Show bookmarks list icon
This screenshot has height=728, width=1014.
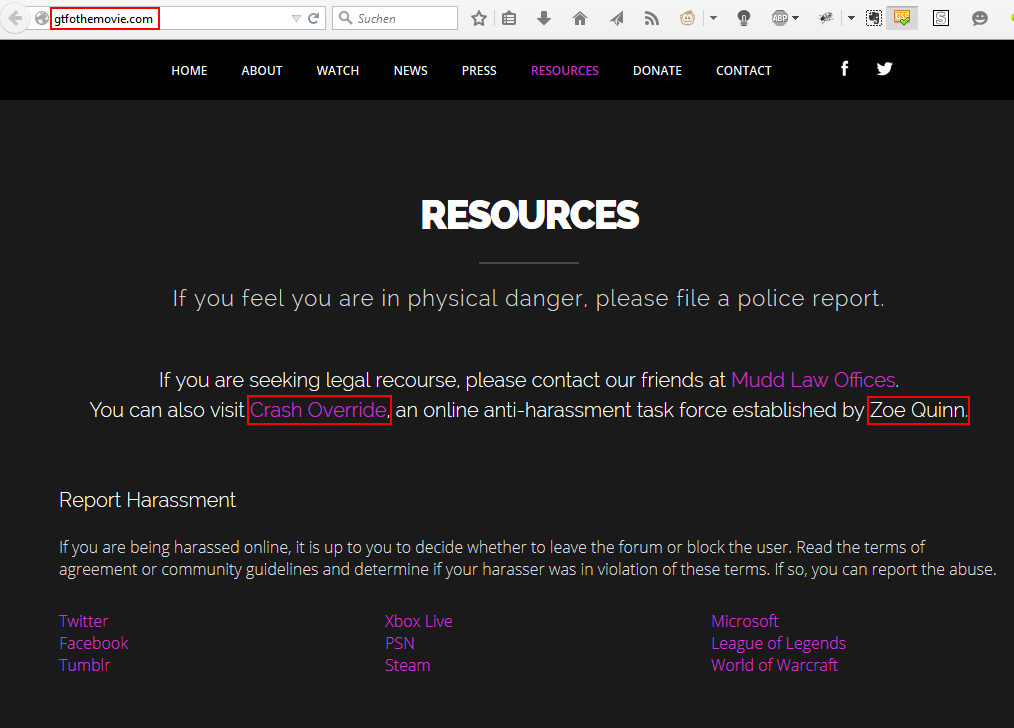(509, 18)
